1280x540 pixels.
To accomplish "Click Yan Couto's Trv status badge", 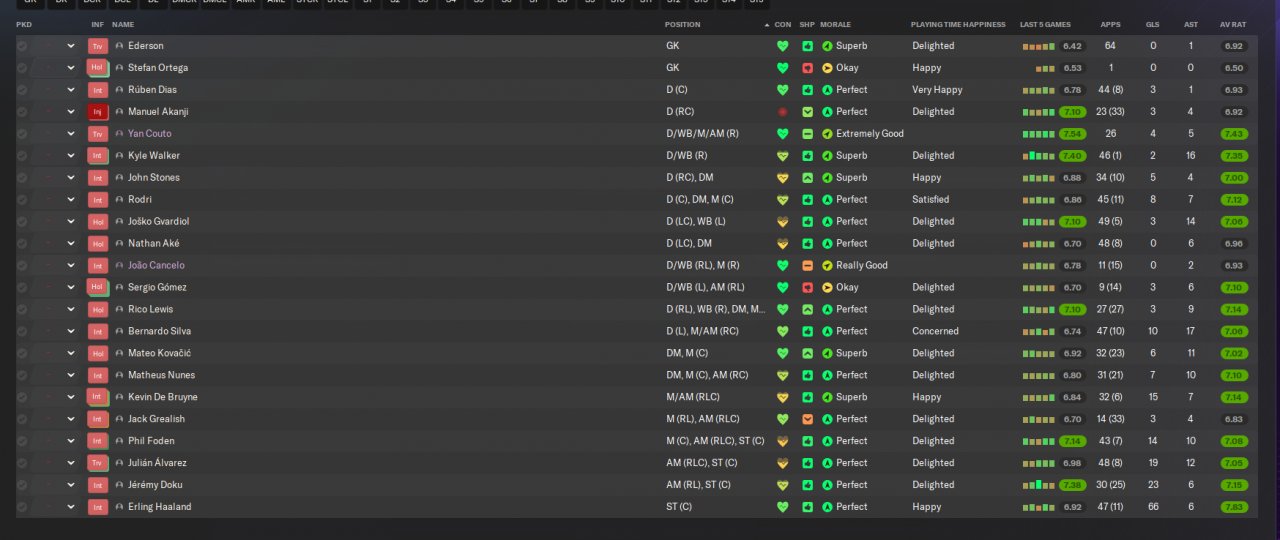I will [x=97, y=134].
